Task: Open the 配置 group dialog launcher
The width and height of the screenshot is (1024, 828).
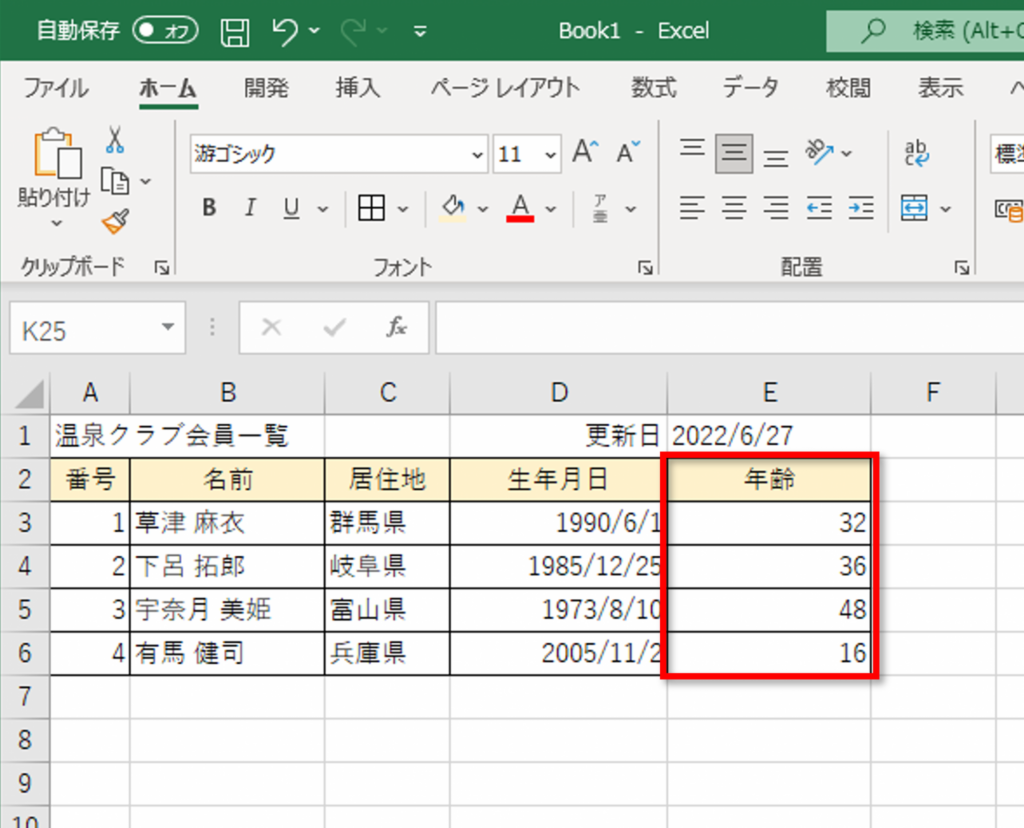Action: click(961, 267)
